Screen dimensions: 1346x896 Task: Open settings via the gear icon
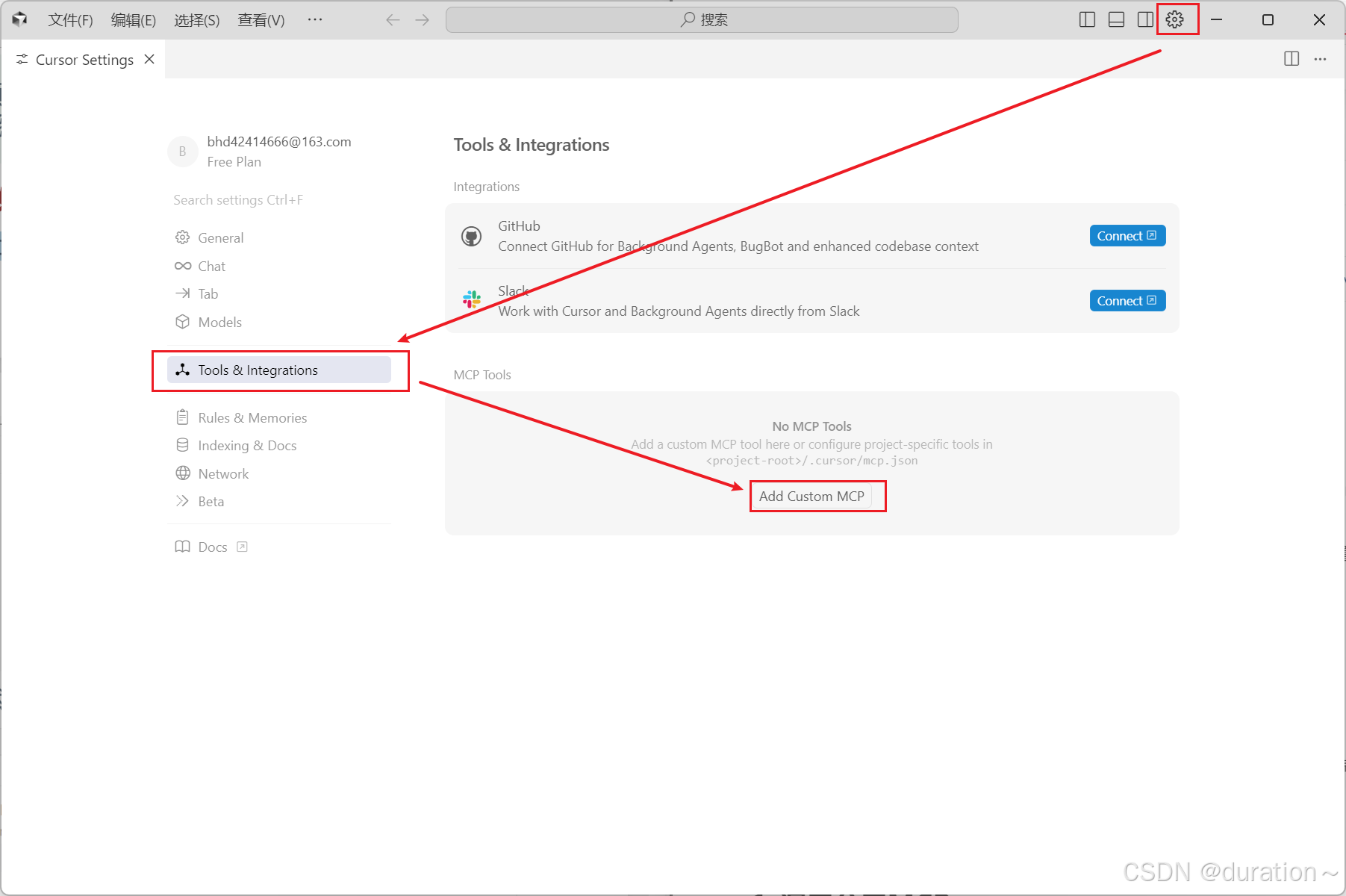coord(1174,19)
